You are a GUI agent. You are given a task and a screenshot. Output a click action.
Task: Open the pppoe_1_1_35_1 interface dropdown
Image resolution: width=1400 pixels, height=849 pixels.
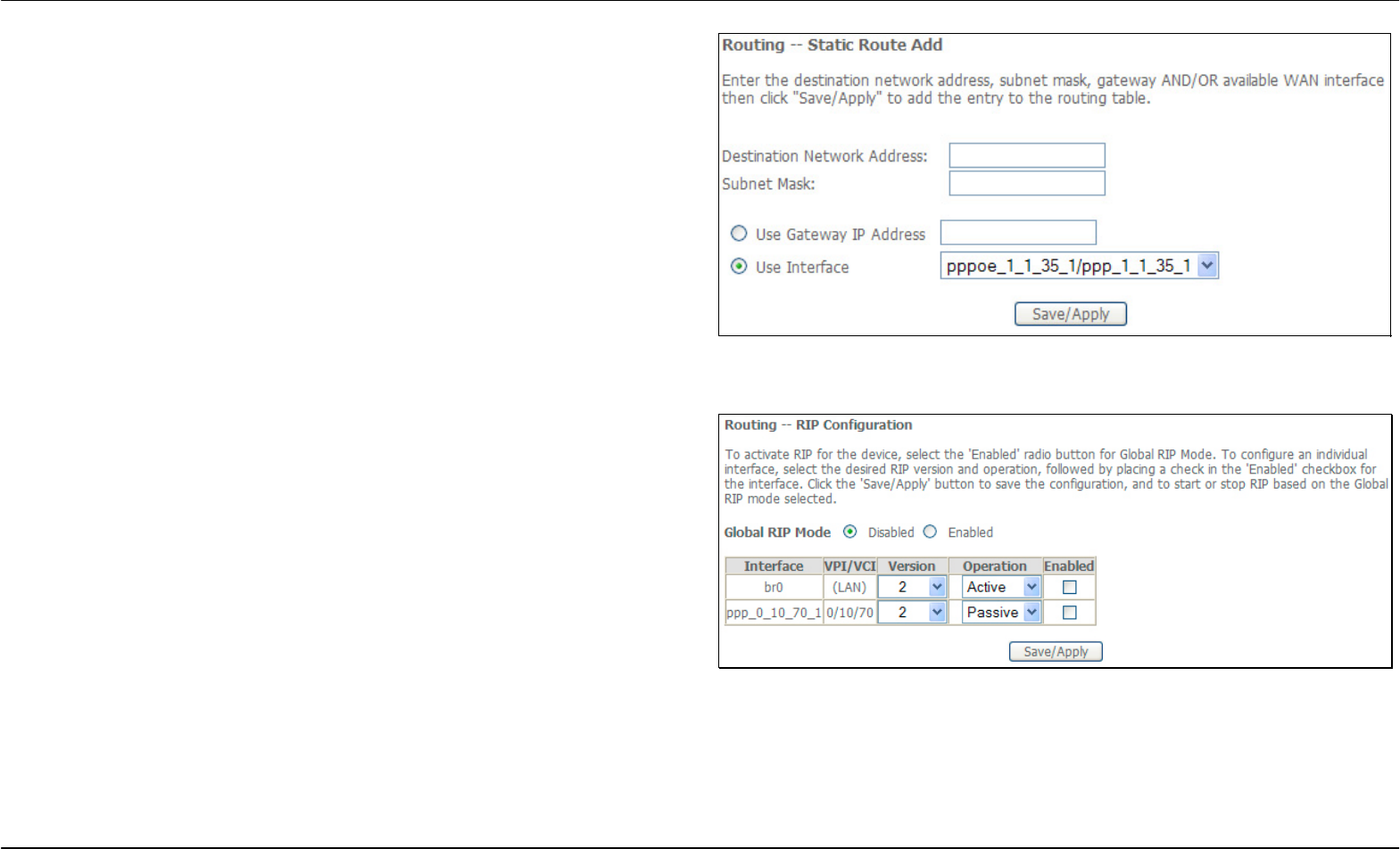[1079, 266]
